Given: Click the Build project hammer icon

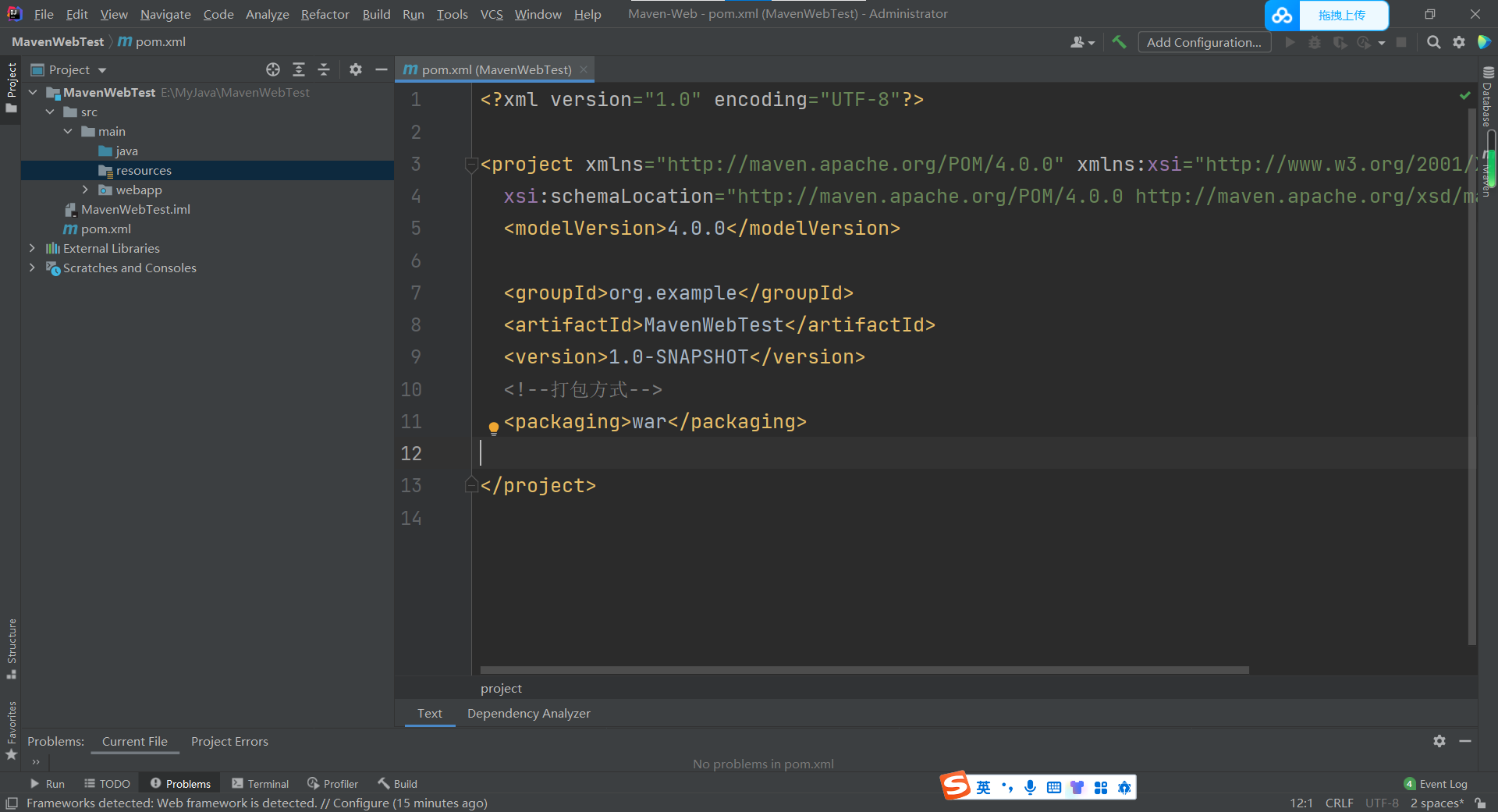Looking at the screenshot, I should tap(1119, 42).
